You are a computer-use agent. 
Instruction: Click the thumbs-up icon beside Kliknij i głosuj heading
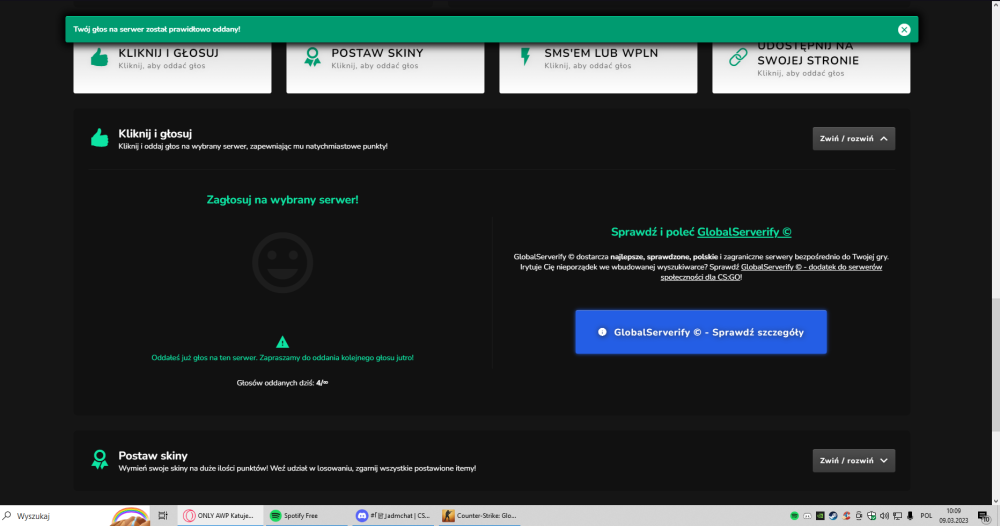(99, 138)
